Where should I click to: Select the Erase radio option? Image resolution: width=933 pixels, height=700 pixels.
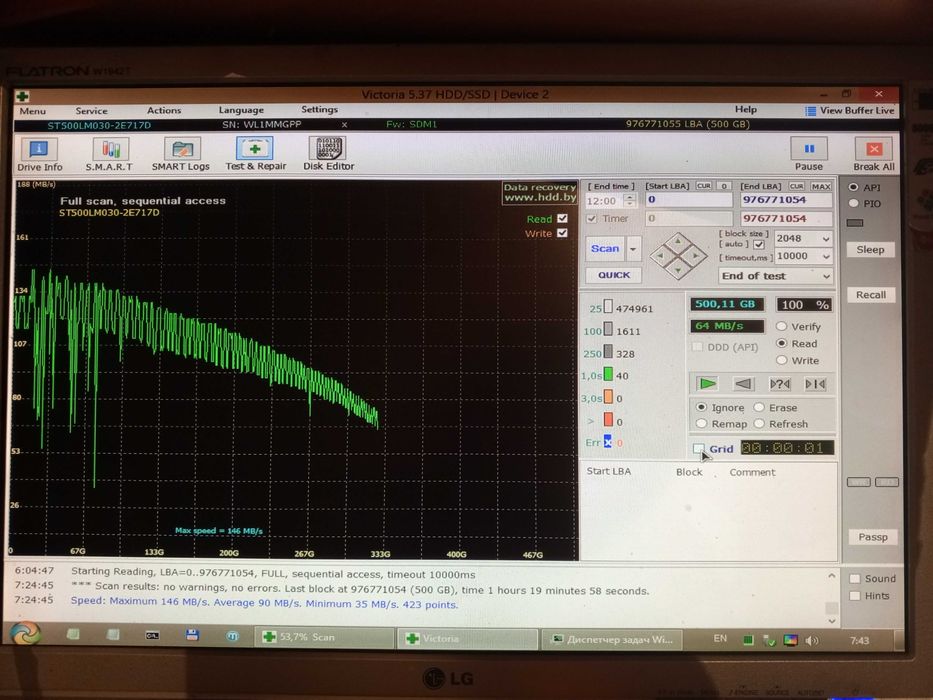click(x=759, y=407)
